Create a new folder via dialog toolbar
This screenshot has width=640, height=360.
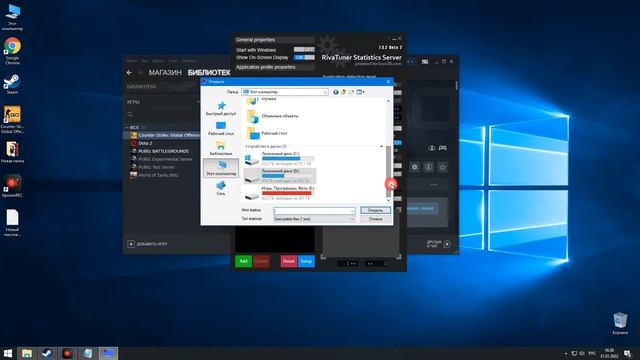[x=351, y=92]
